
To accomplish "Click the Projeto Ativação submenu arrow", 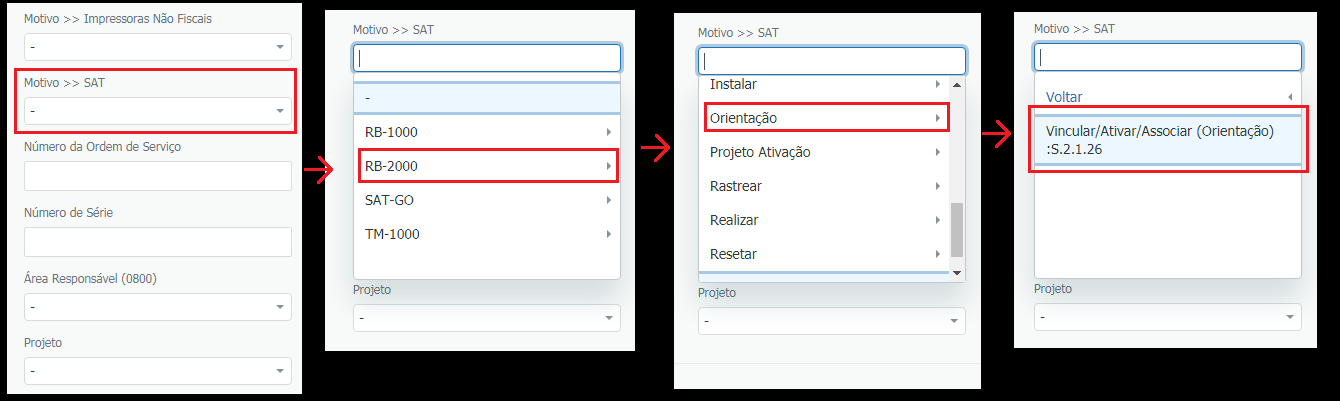I will coord(937,152).
